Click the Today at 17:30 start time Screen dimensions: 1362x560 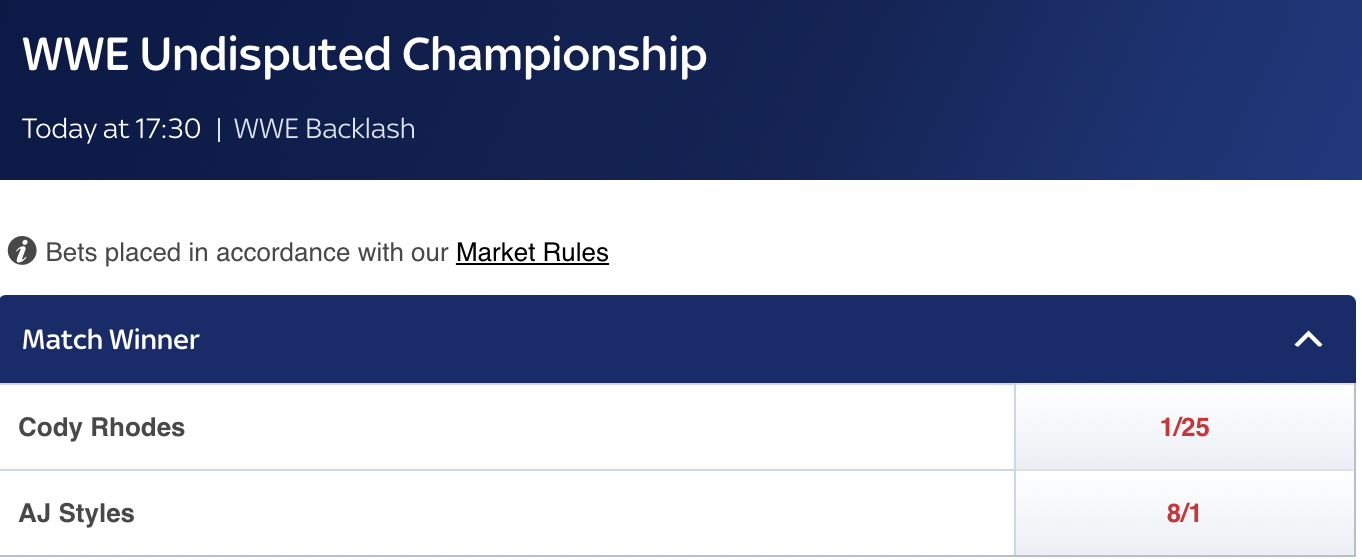[x=112, y=129]
